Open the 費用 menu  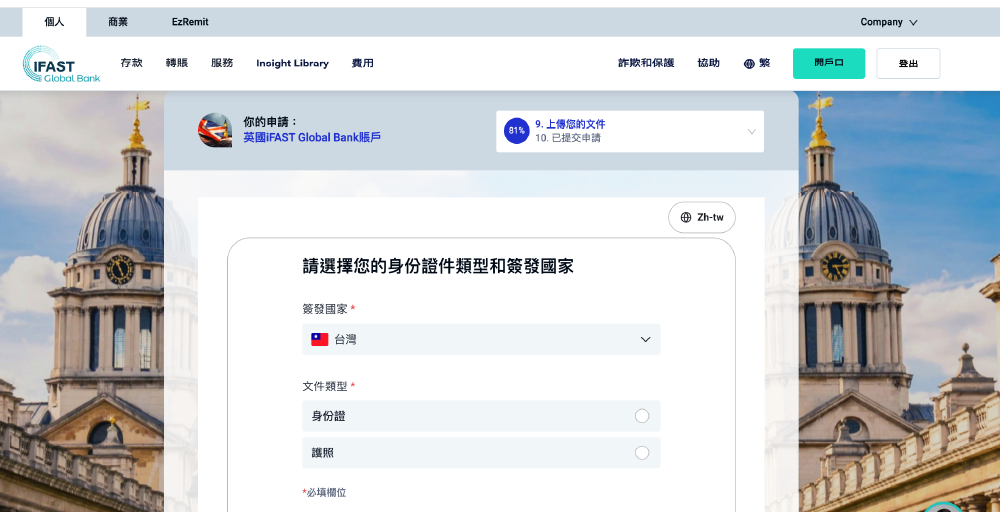point(363,63)
